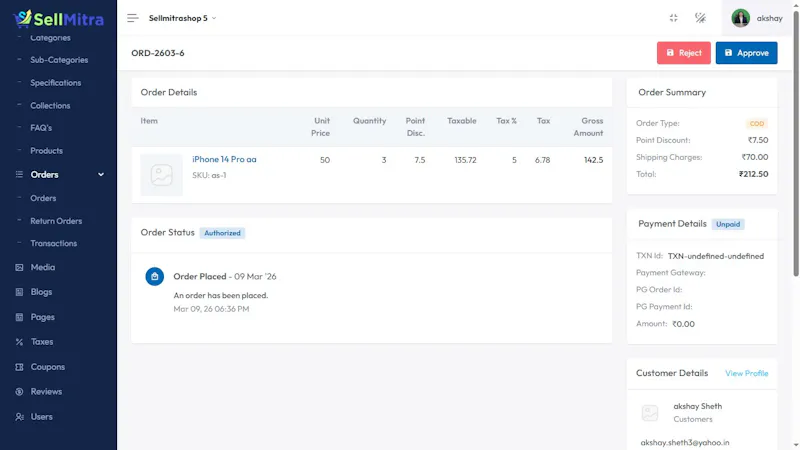Click the ₹212.50 total amount

(754, 174)
